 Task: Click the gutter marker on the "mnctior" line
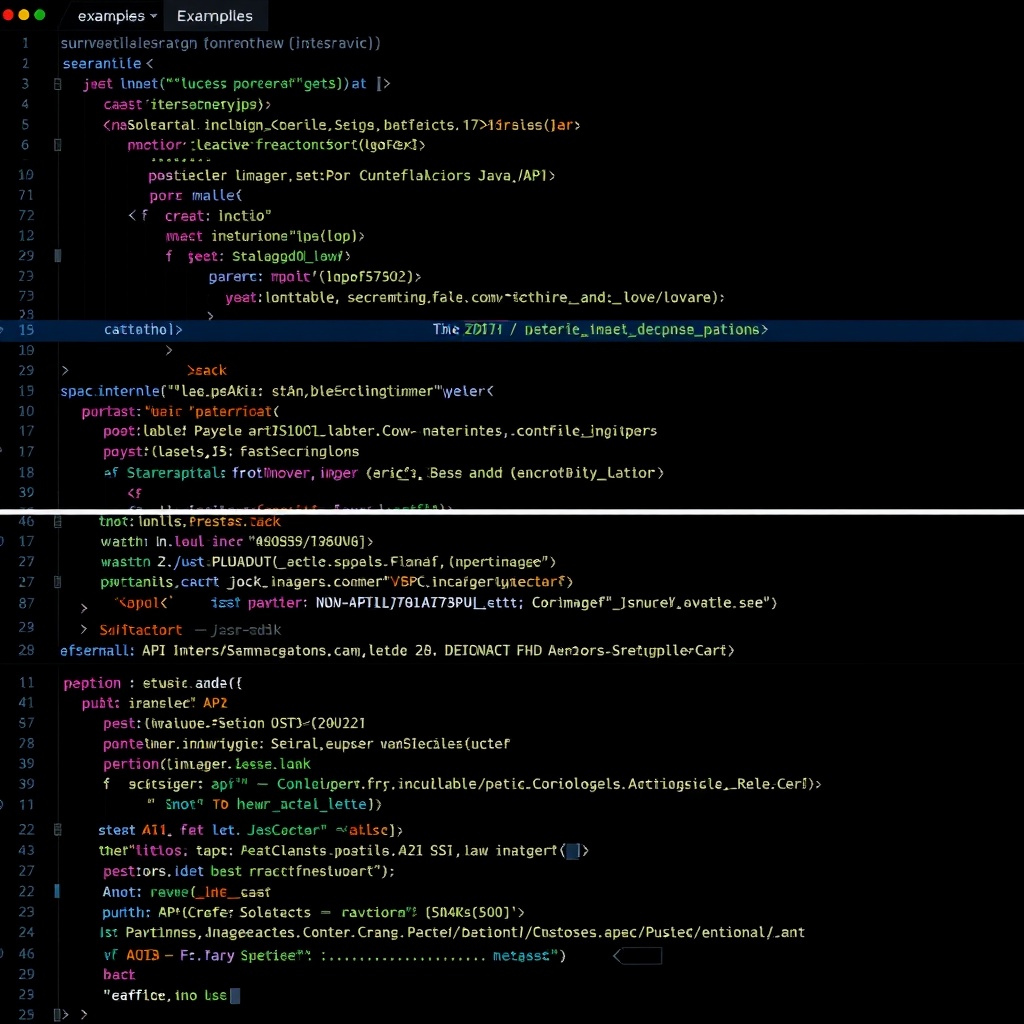[x=58, y=145]
